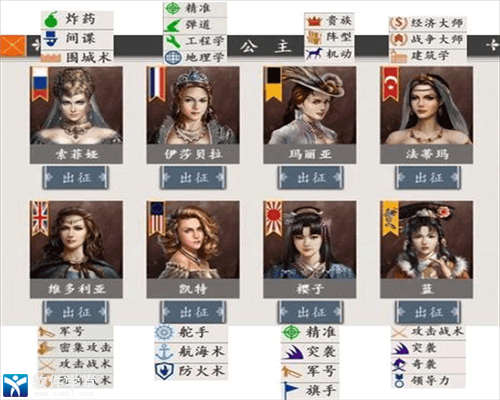Select the portrait of princess 樱子

point(310,240)
